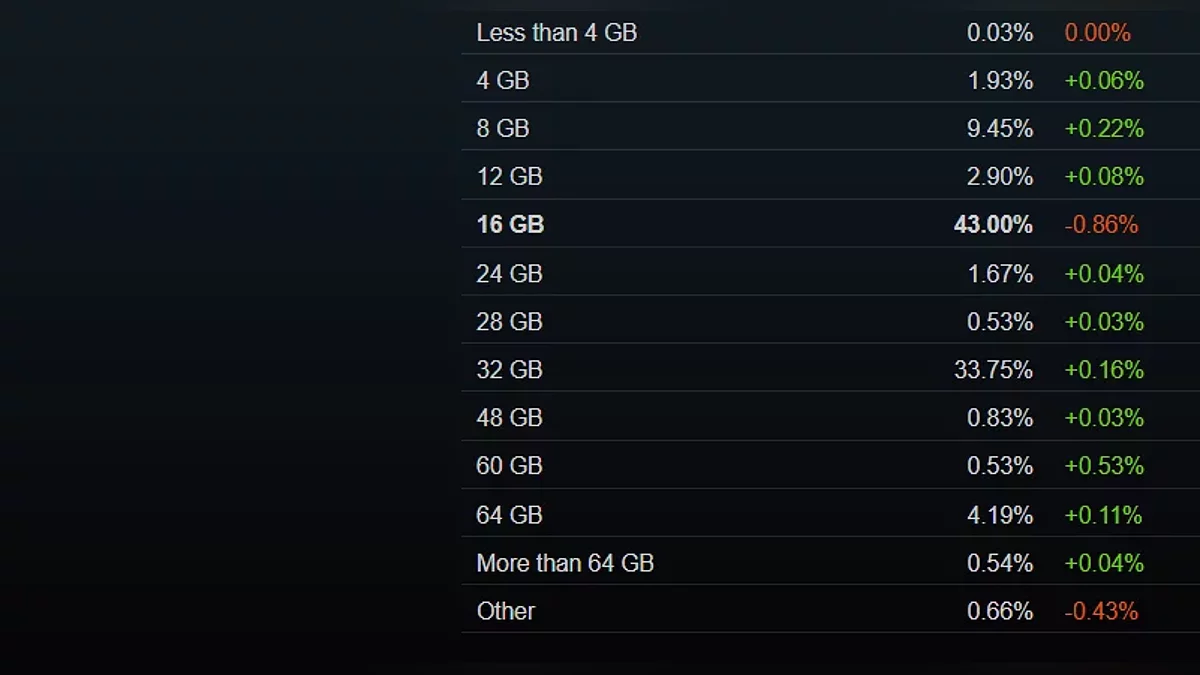Select the 32 GB row label
The width and height of the screenshot is (1200, 675).
(x=509, y=370)
